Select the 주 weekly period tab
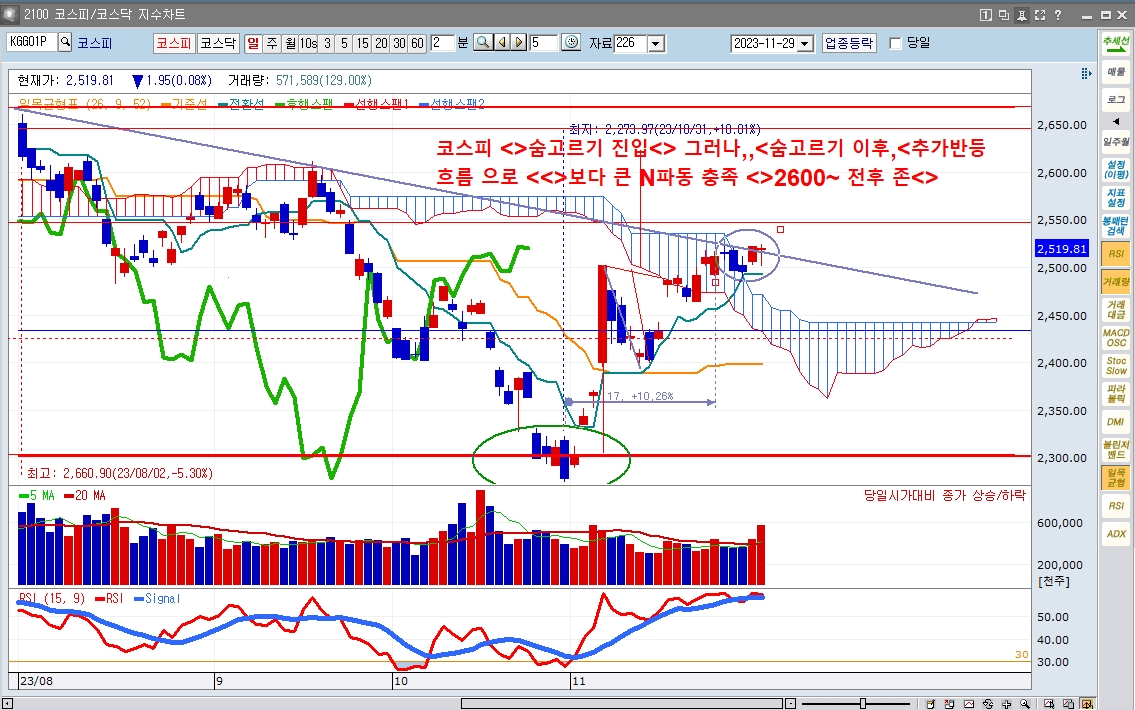The image size is (1135, 710). point(273,43)
